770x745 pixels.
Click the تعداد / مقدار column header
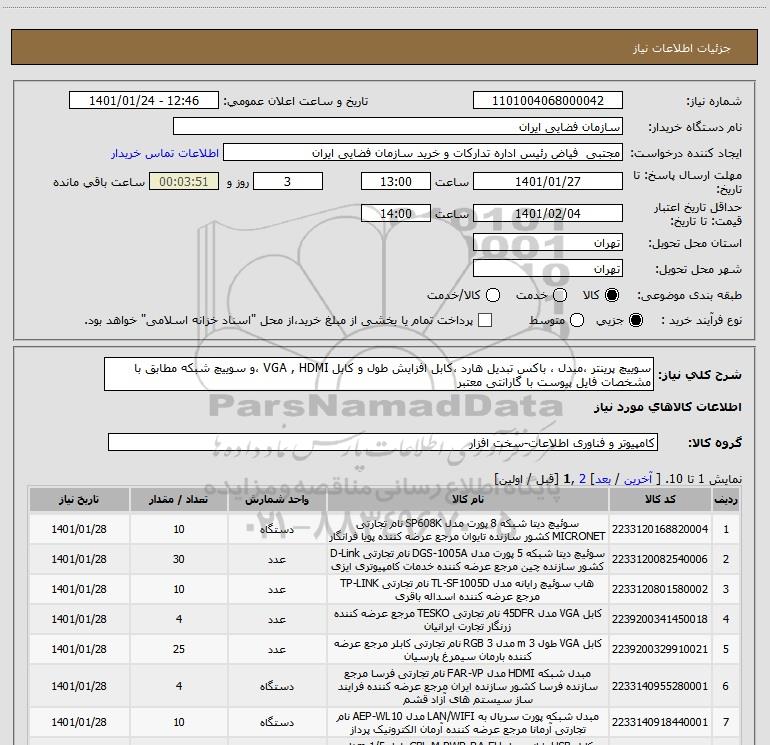[179, 499]
